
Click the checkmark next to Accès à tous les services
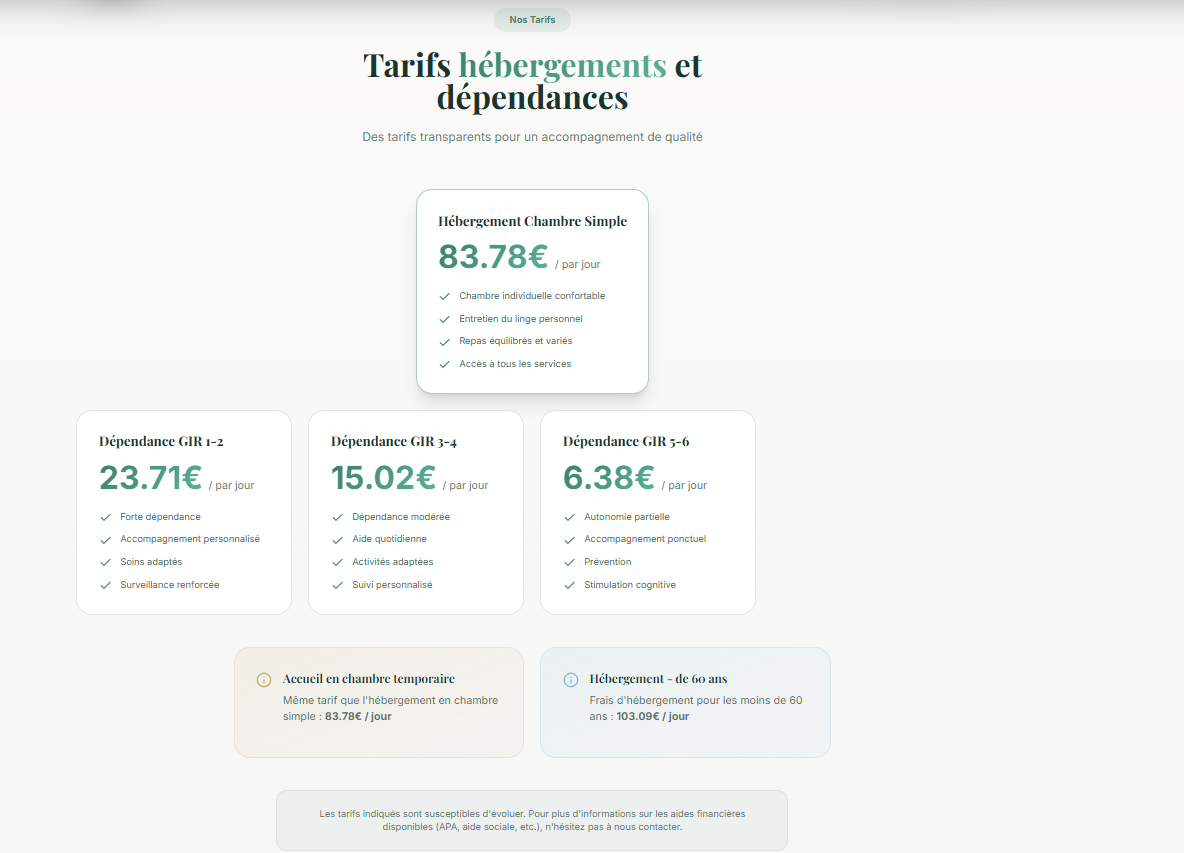point(444,363)
